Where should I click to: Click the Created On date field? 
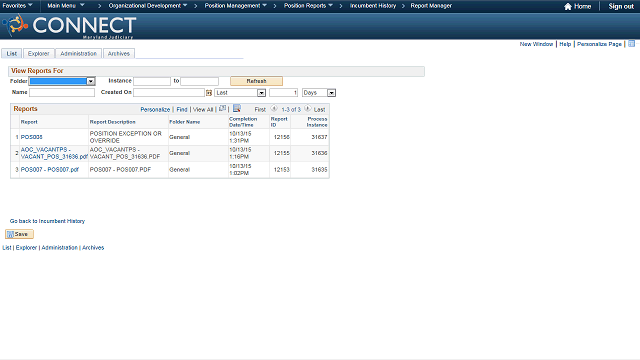tap(169, 93)
